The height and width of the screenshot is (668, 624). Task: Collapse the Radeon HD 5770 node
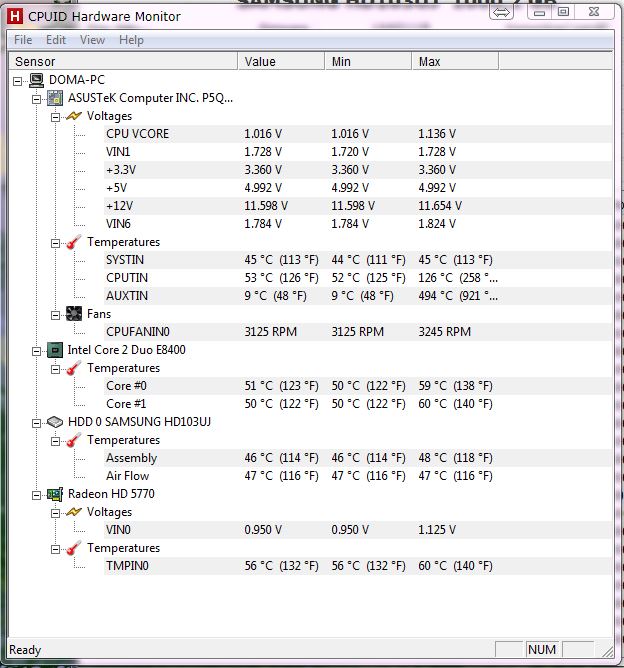tap(37, 495)
